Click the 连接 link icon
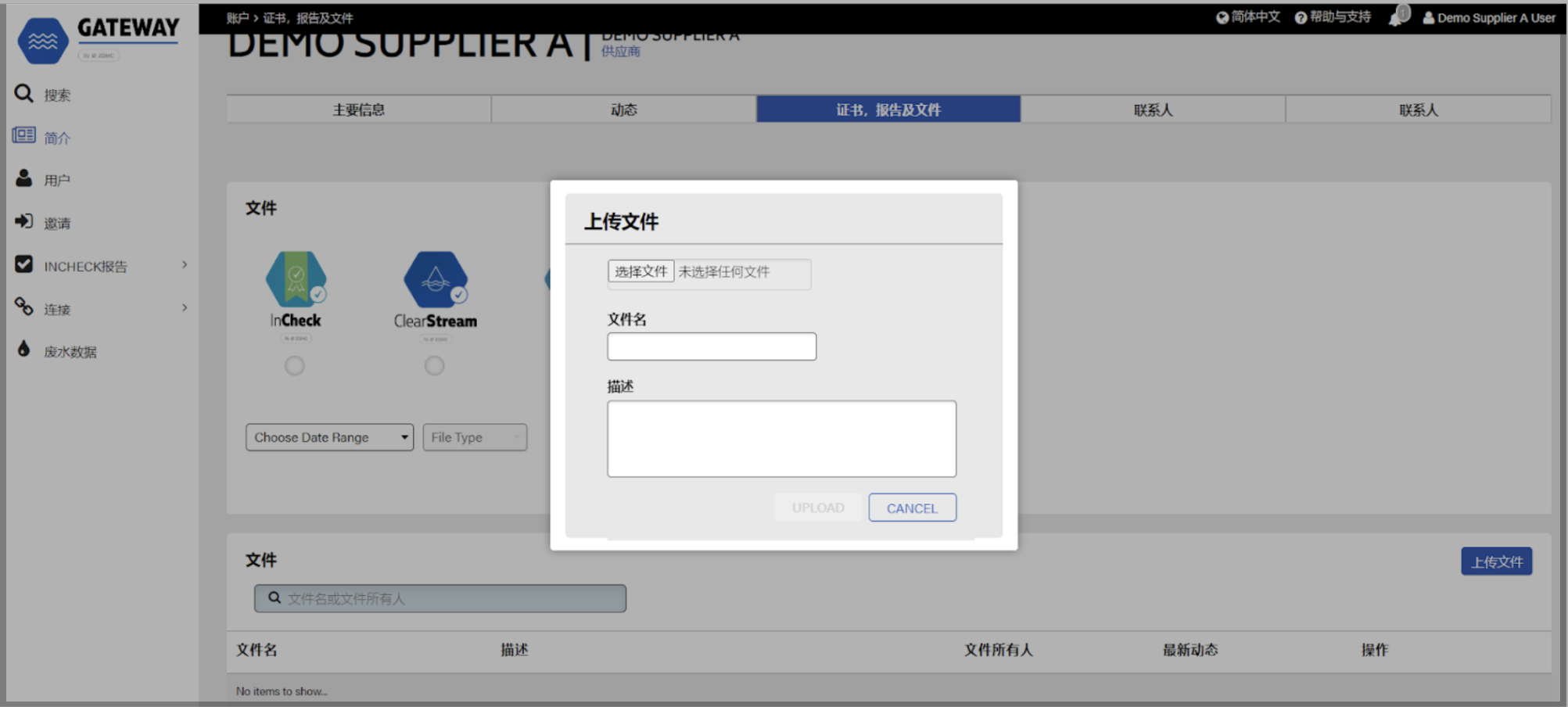The width and height of the screenshot is (1568, 707). click(23, 307)
